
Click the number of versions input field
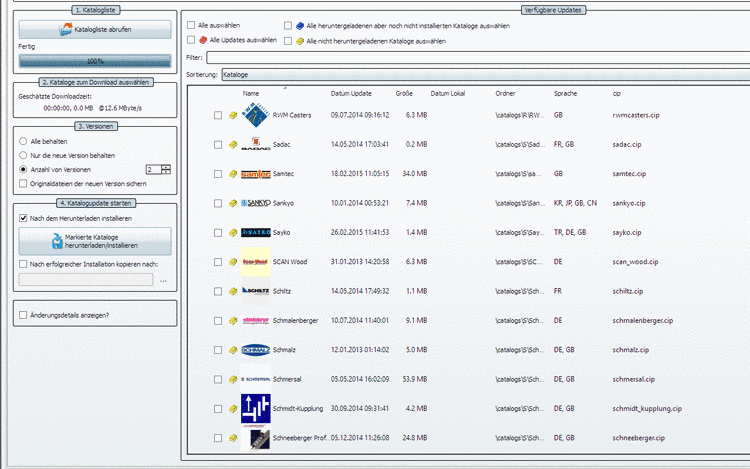[x=154, y=169]
